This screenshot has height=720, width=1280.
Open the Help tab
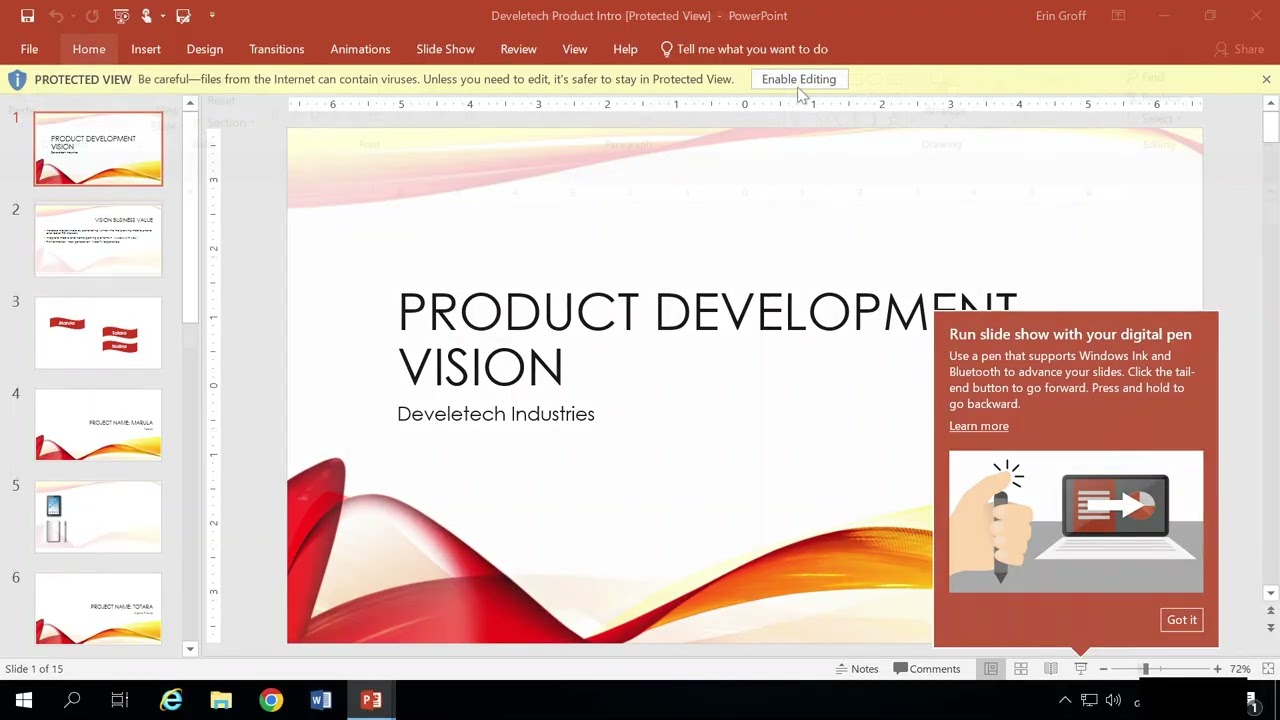coord(625,49)
